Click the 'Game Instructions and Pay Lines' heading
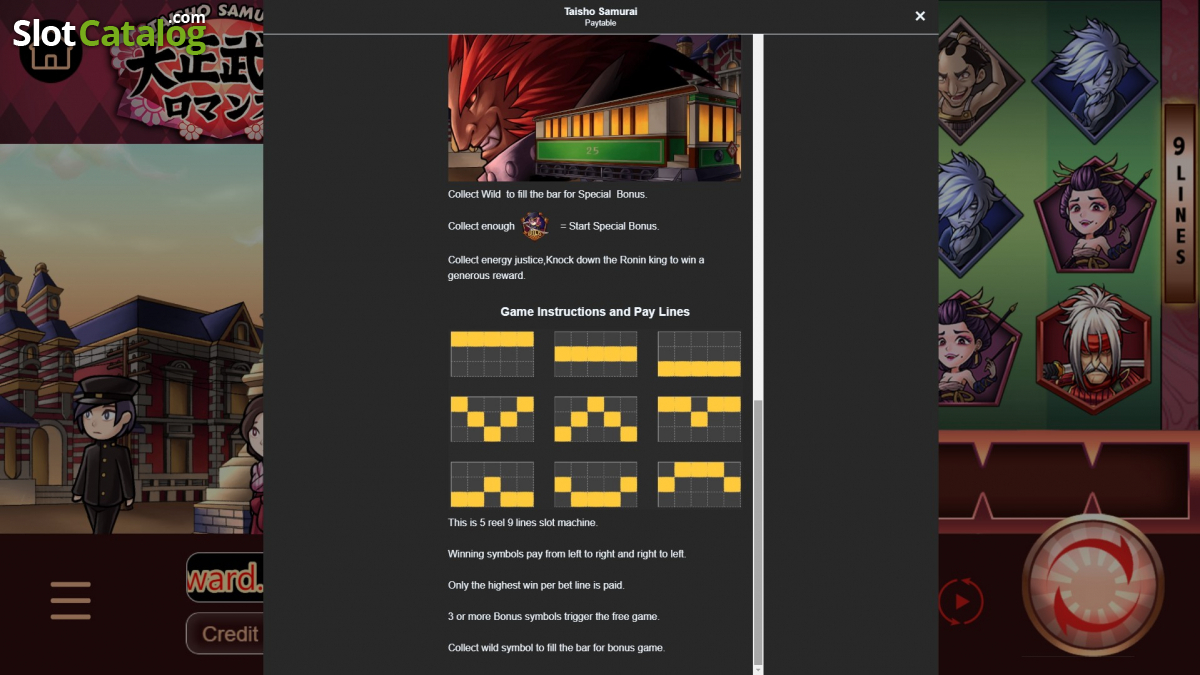Image resolution: width=1200 pixels, height=675 pixels. point(595,312)
